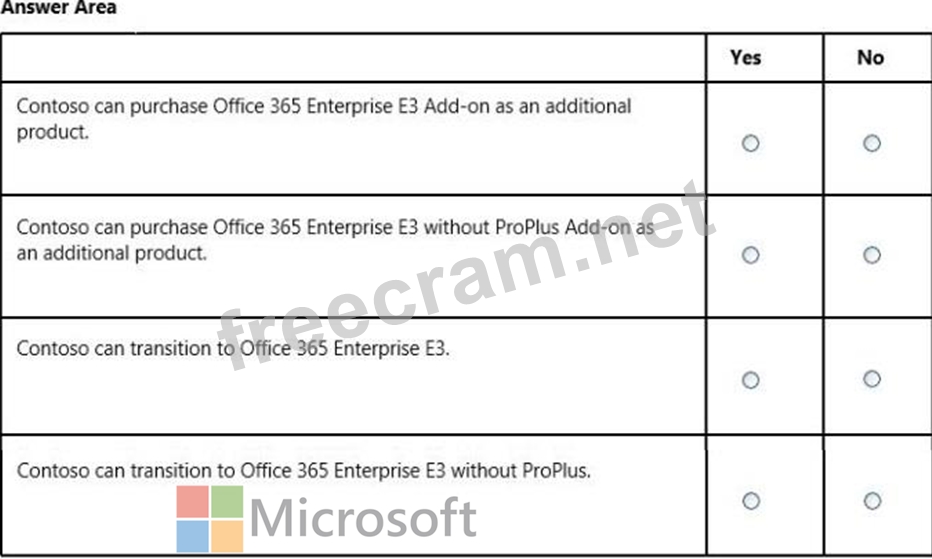932x559 pixels.
Task: Click the Microsoft wordmark text
Action: [x=362, y=518]
